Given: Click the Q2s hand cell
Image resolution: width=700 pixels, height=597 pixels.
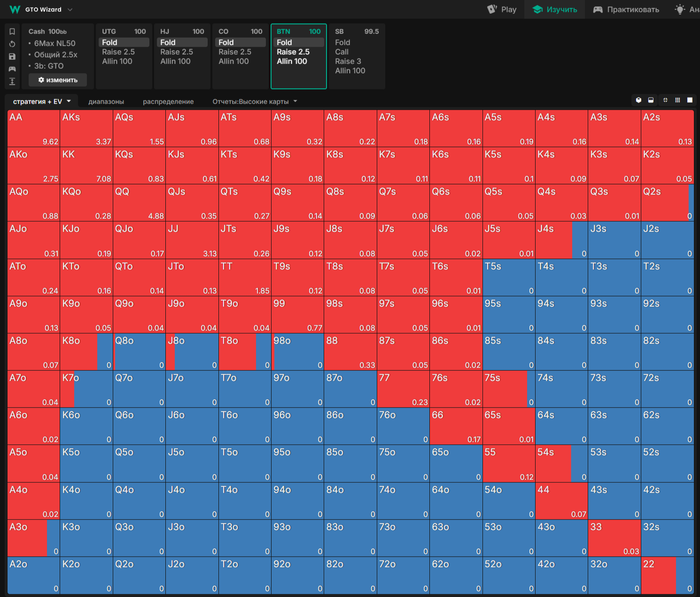Looking at the screenshot, I should 667,203.
